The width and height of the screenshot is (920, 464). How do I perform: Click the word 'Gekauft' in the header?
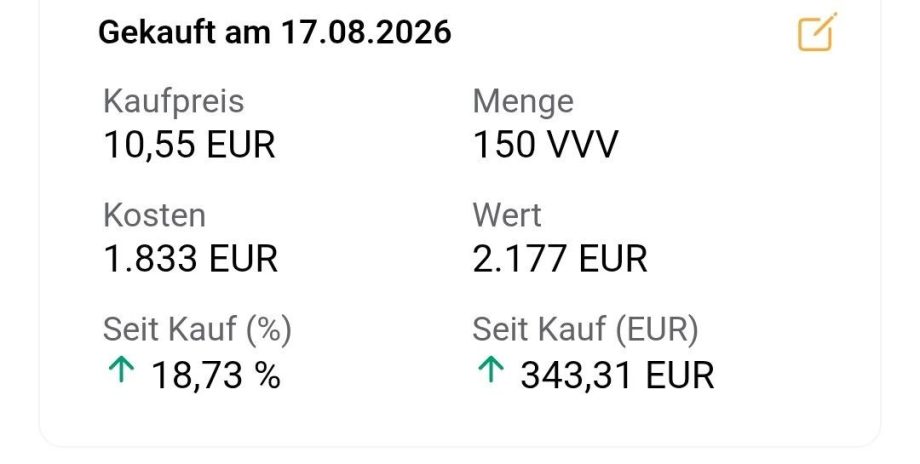click(157, 32)
